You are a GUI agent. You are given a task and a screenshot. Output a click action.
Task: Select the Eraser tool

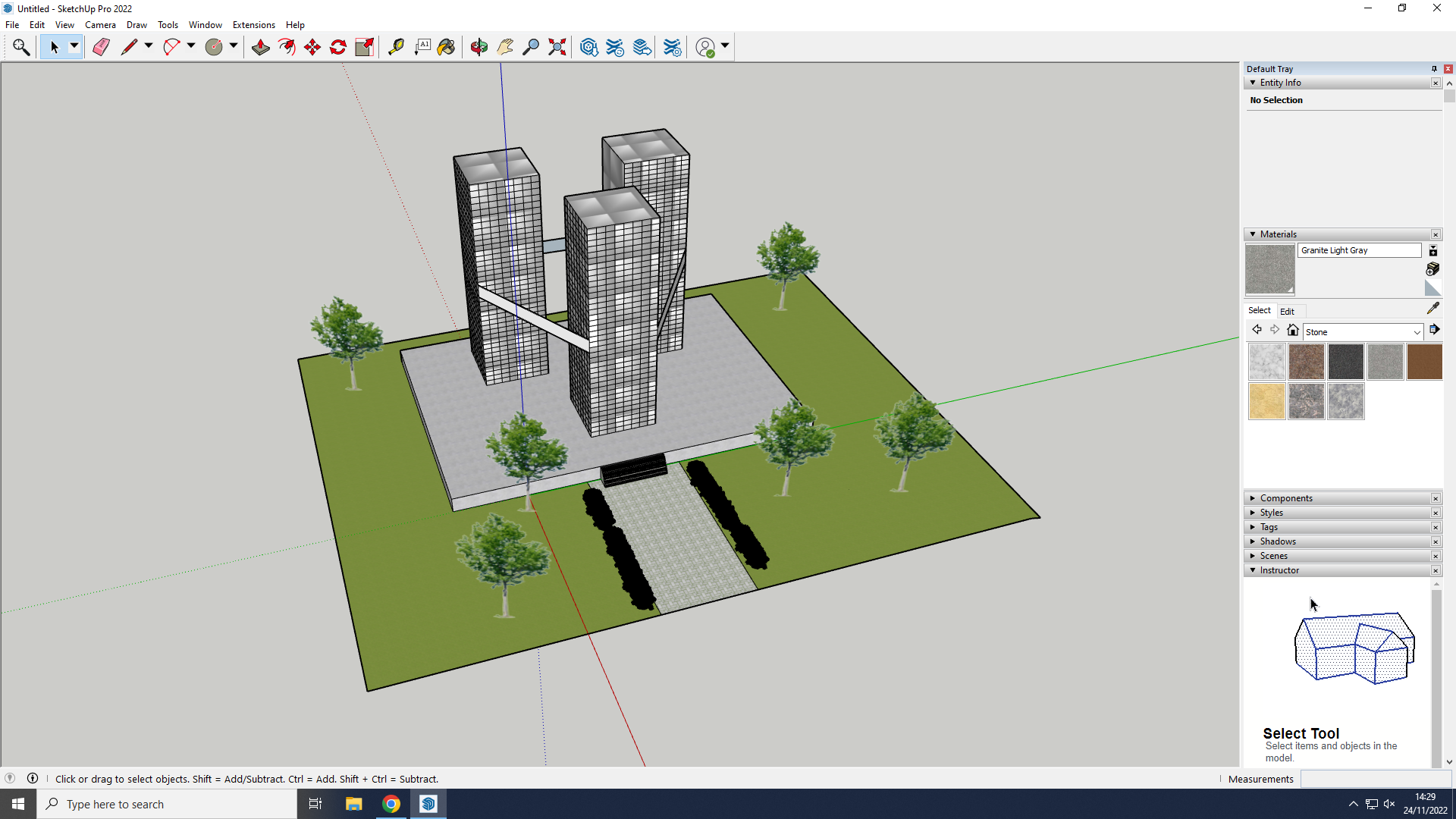coord(101,47)
